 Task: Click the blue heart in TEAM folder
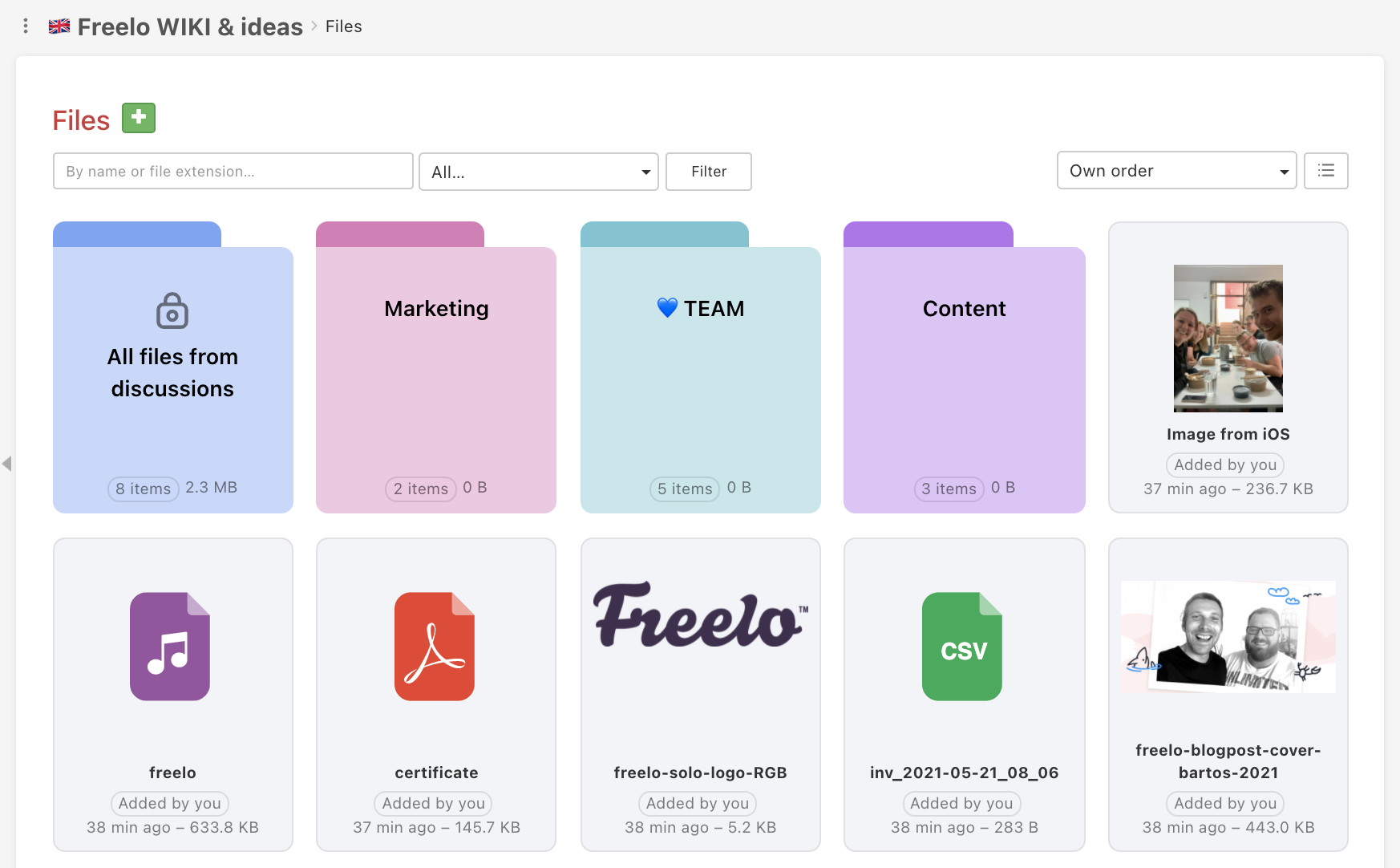pyautogui.click(x=667, y=308)
